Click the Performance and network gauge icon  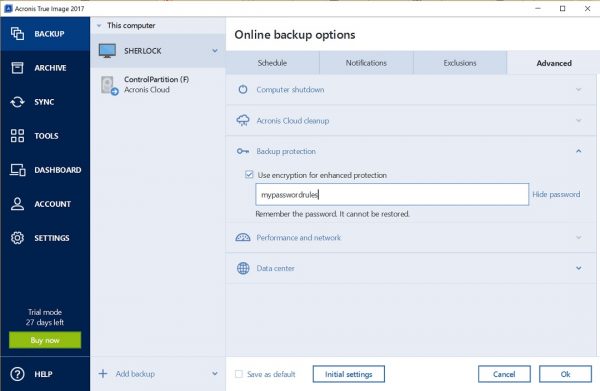243,238
